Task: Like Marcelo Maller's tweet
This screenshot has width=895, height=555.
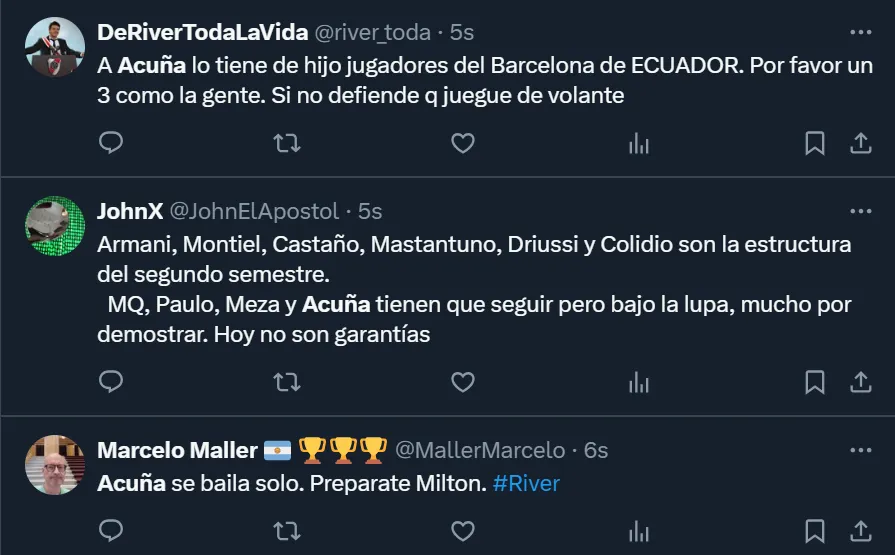Action: 462,529
